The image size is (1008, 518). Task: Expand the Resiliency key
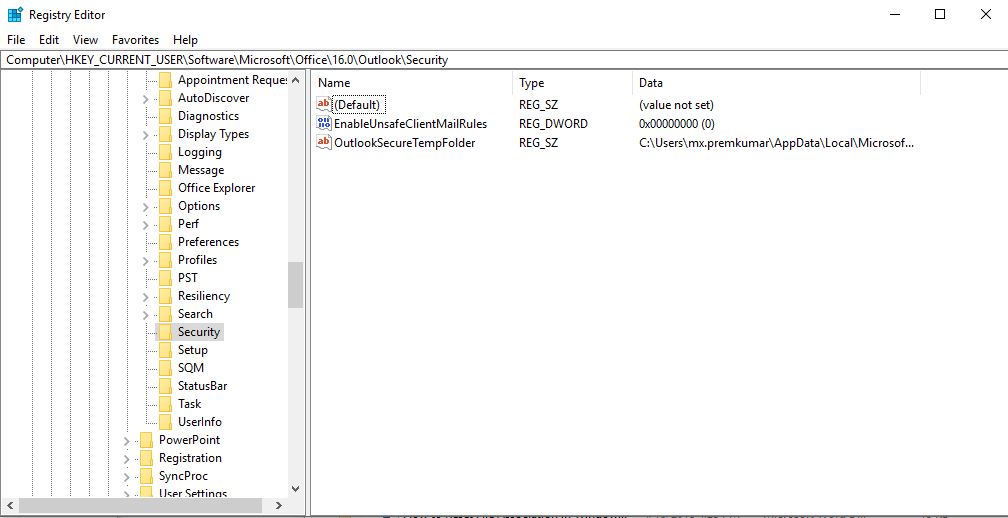pyautogui.click(x=145, y=297)
